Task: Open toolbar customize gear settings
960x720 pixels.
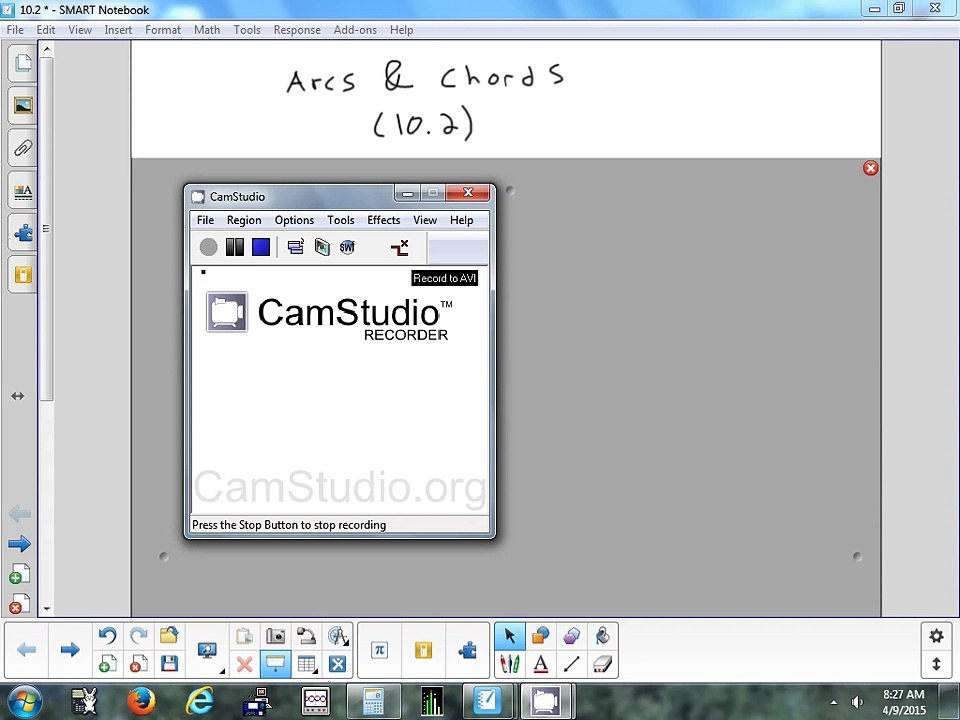Action: coord(936,636)
